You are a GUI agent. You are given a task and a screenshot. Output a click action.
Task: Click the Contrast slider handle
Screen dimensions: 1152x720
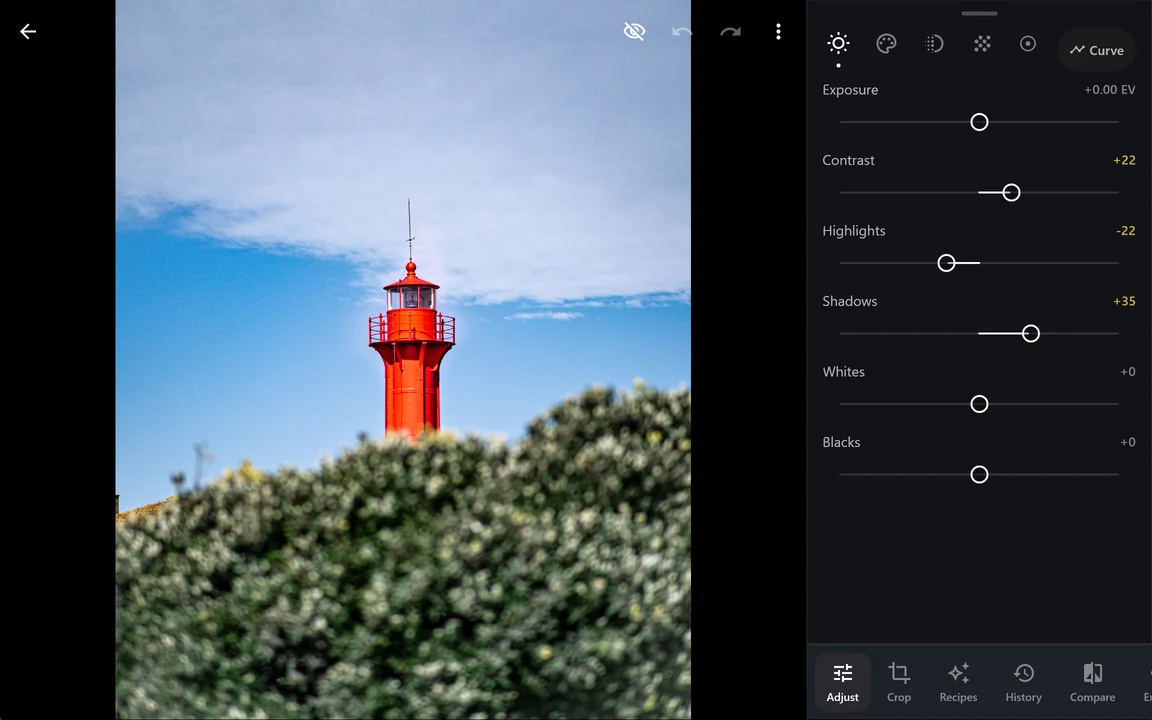(x=1012, y=192)
